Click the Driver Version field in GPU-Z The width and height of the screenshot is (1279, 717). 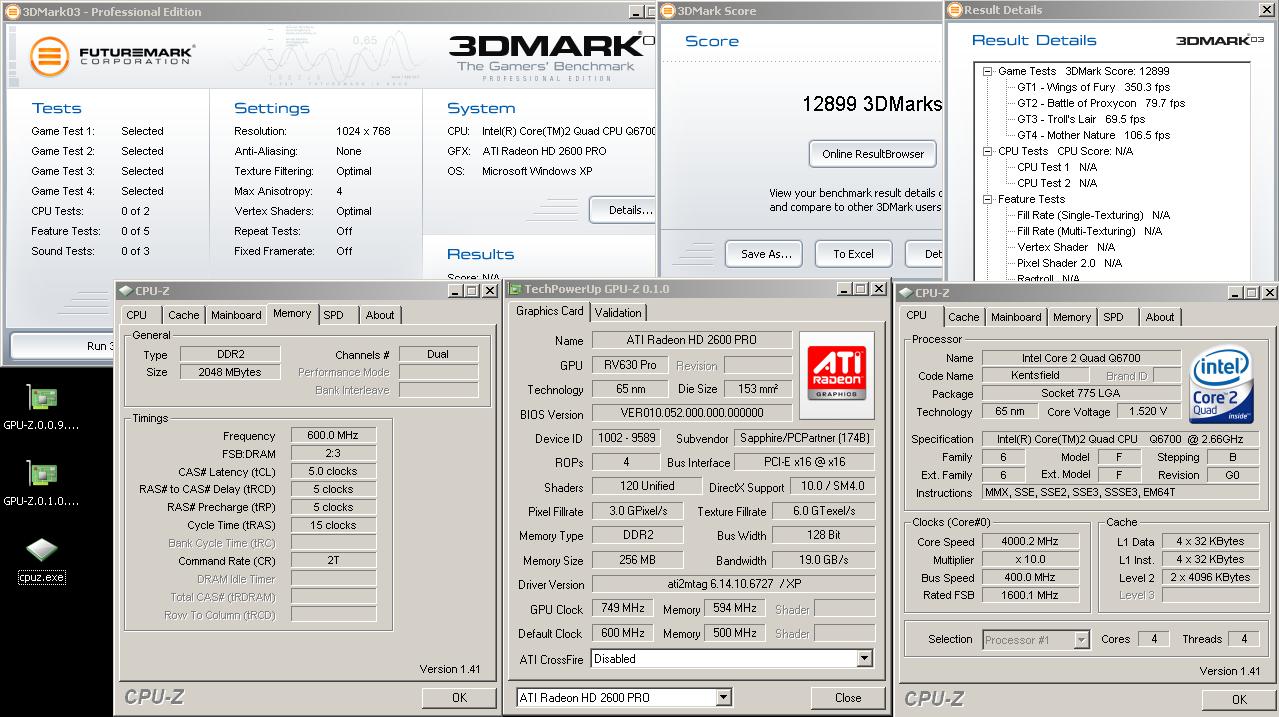point(733,584)
